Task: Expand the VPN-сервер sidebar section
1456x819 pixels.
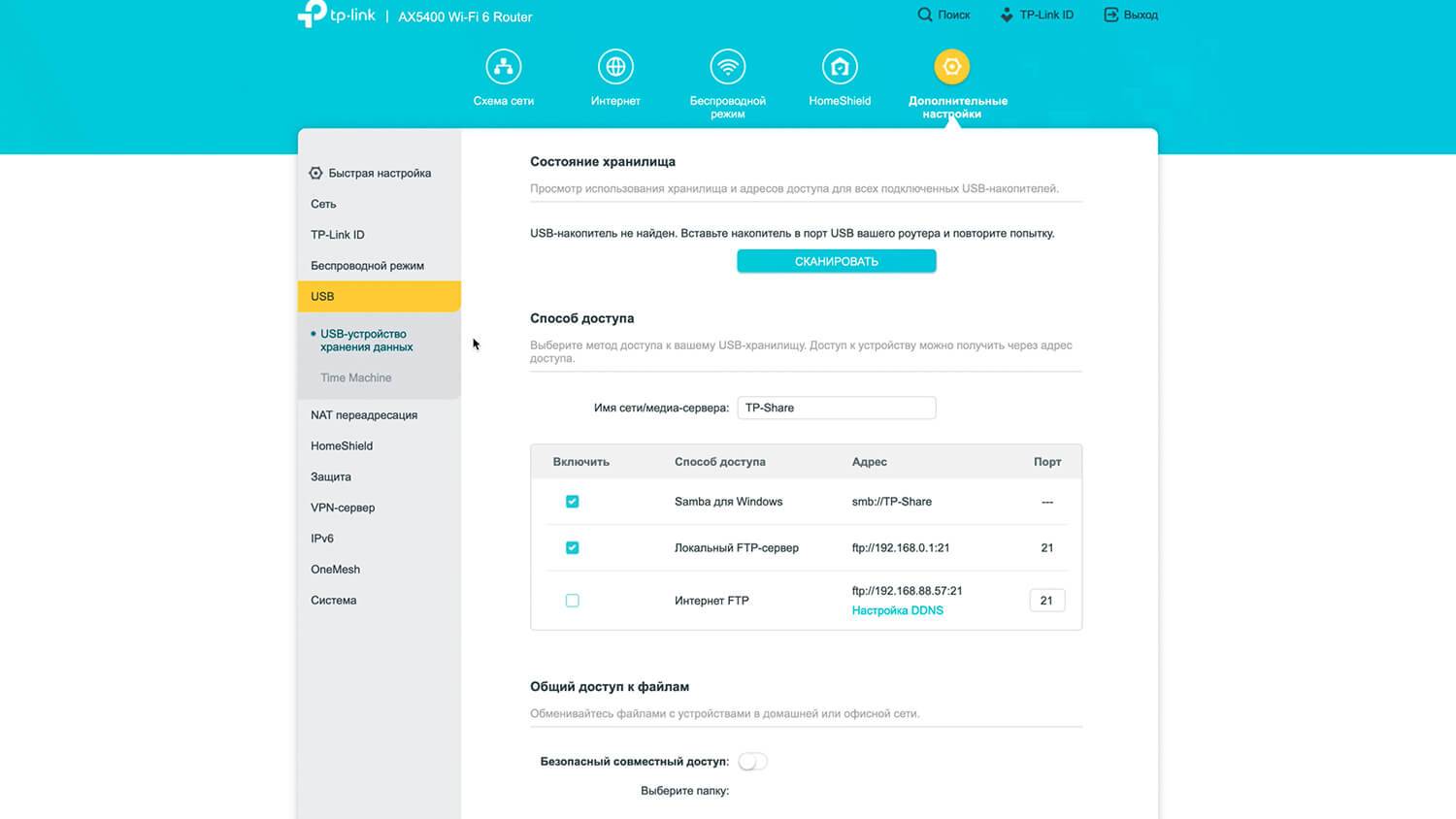Action: (x=343, y=508)
